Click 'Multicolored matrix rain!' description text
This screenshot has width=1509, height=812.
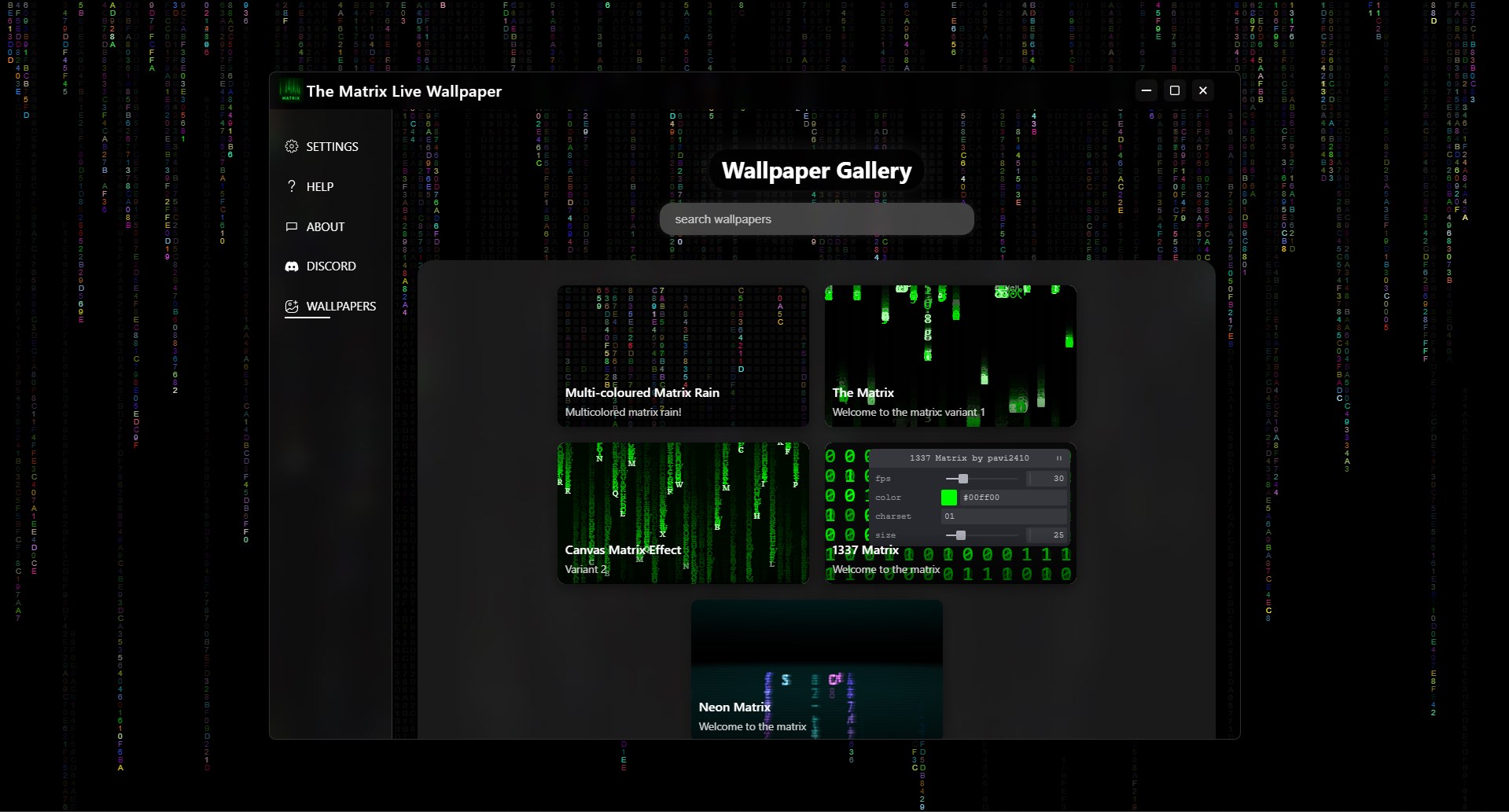tap(623, 412)
